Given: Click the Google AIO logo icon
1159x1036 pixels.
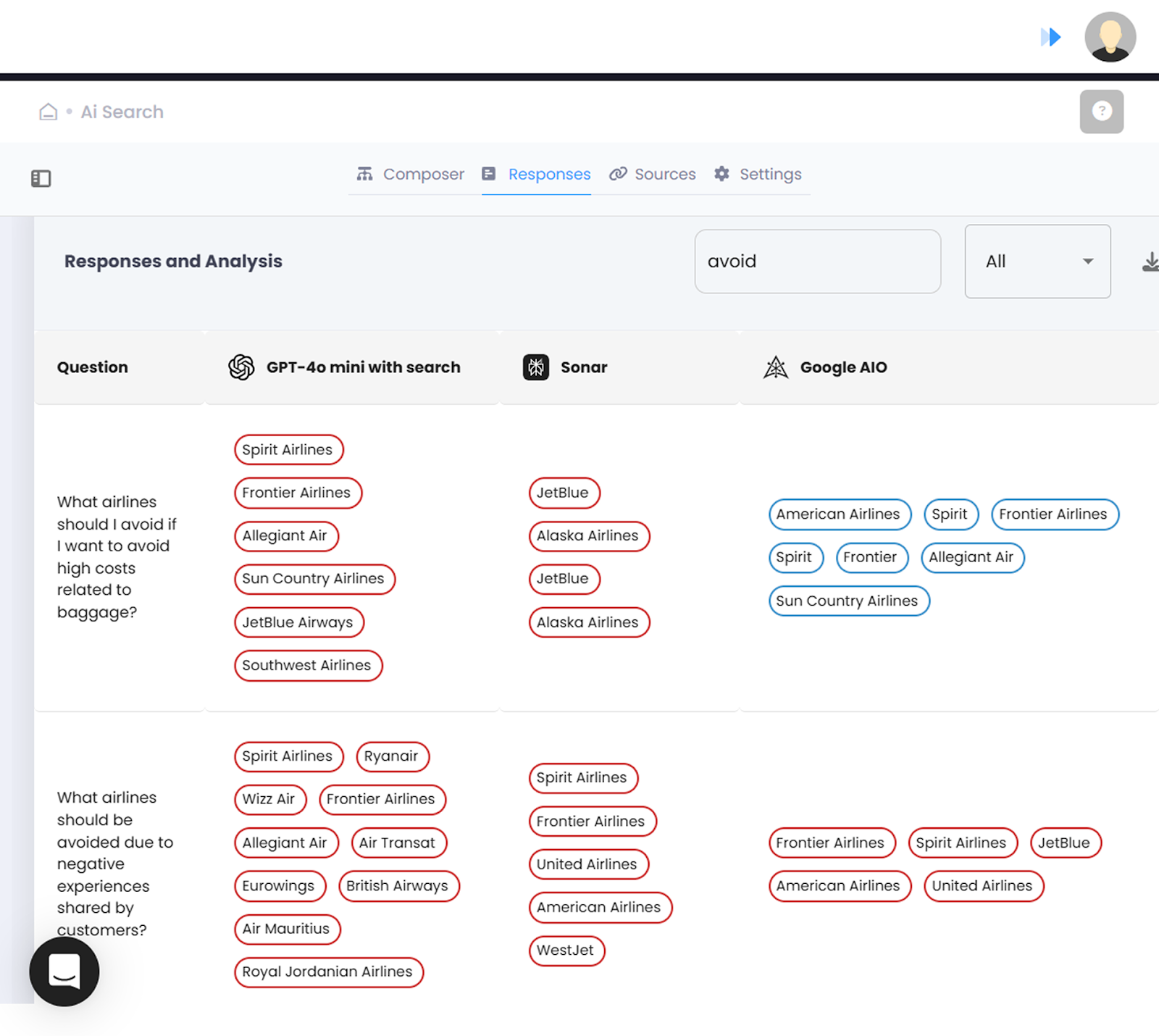Looking at the screenshot, I should tap(776, 367).
